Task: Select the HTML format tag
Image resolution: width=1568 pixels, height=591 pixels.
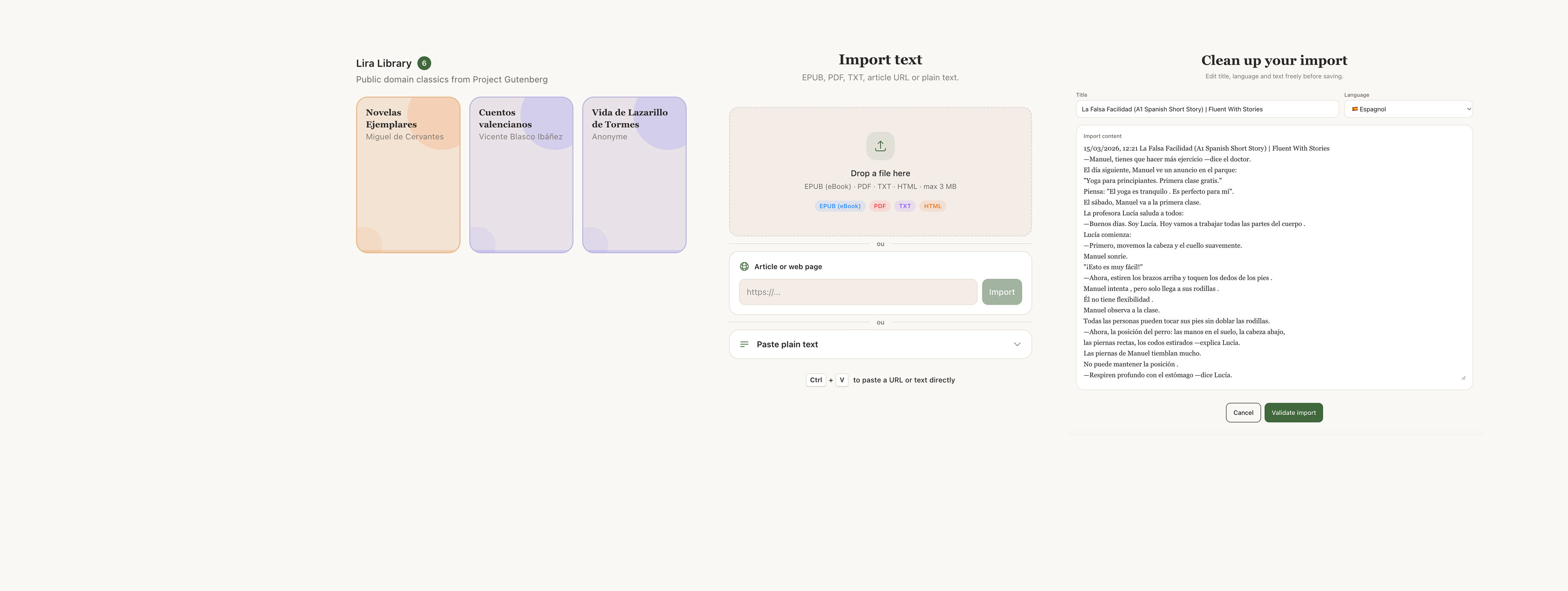Action: tap(933, 206)
